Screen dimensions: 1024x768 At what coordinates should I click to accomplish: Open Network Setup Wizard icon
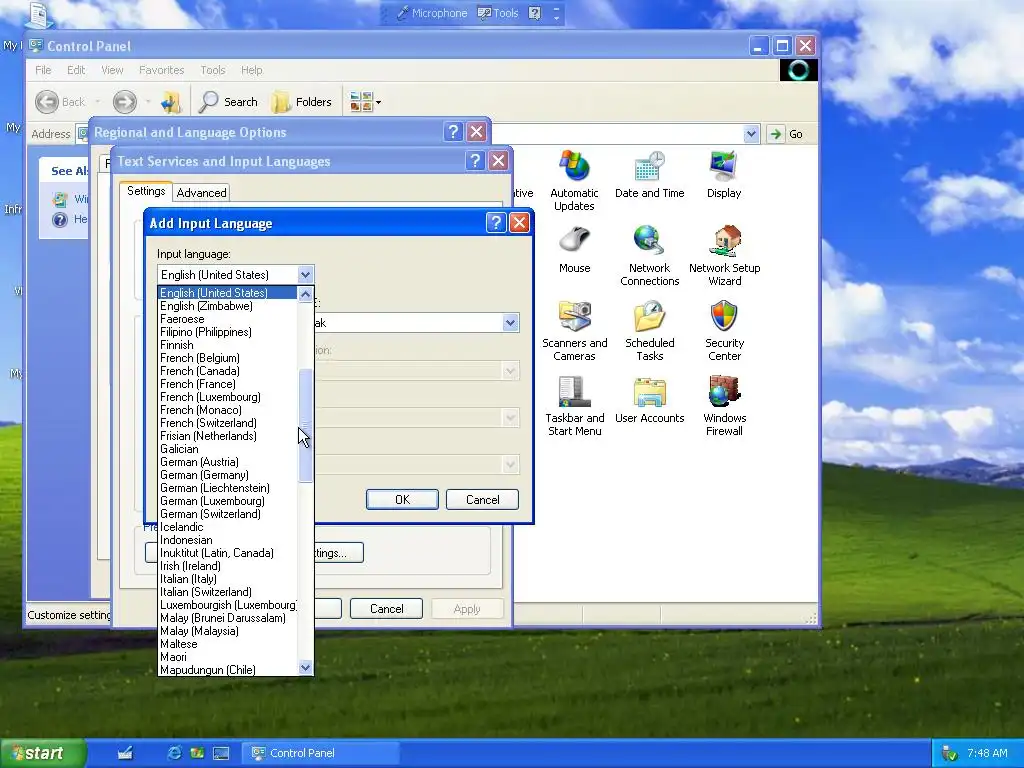pyautogui.click(x=724, y=256)
